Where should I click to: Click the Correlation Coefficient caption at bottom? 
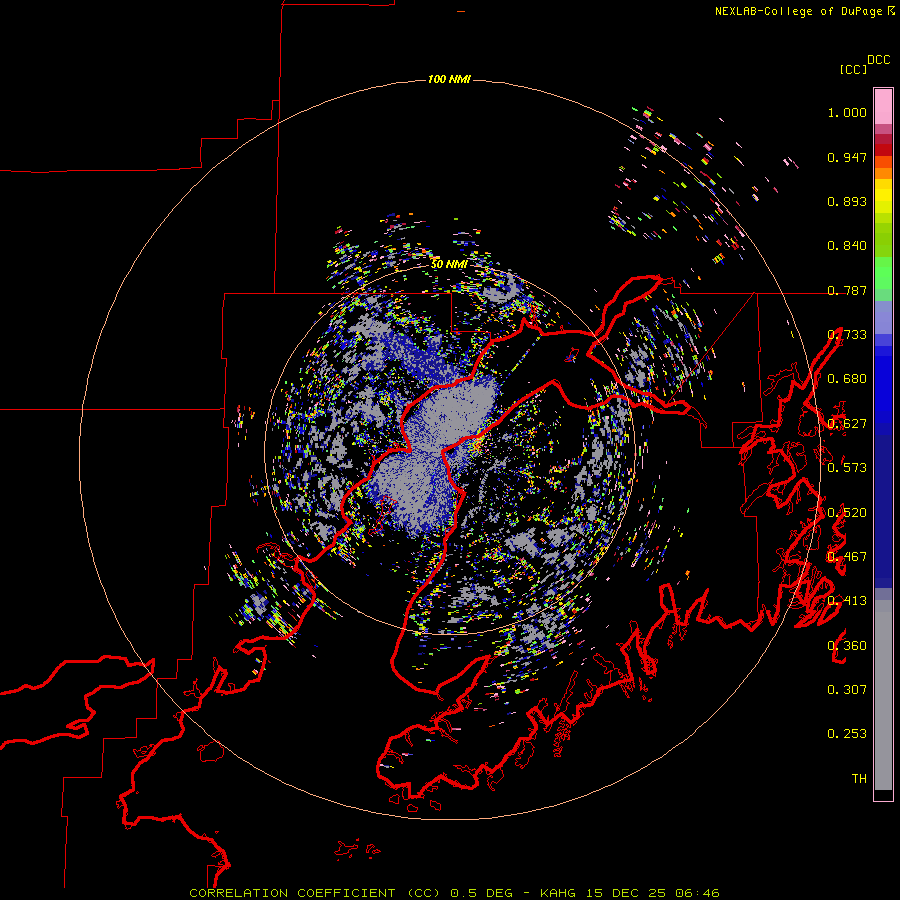[455, 893]
